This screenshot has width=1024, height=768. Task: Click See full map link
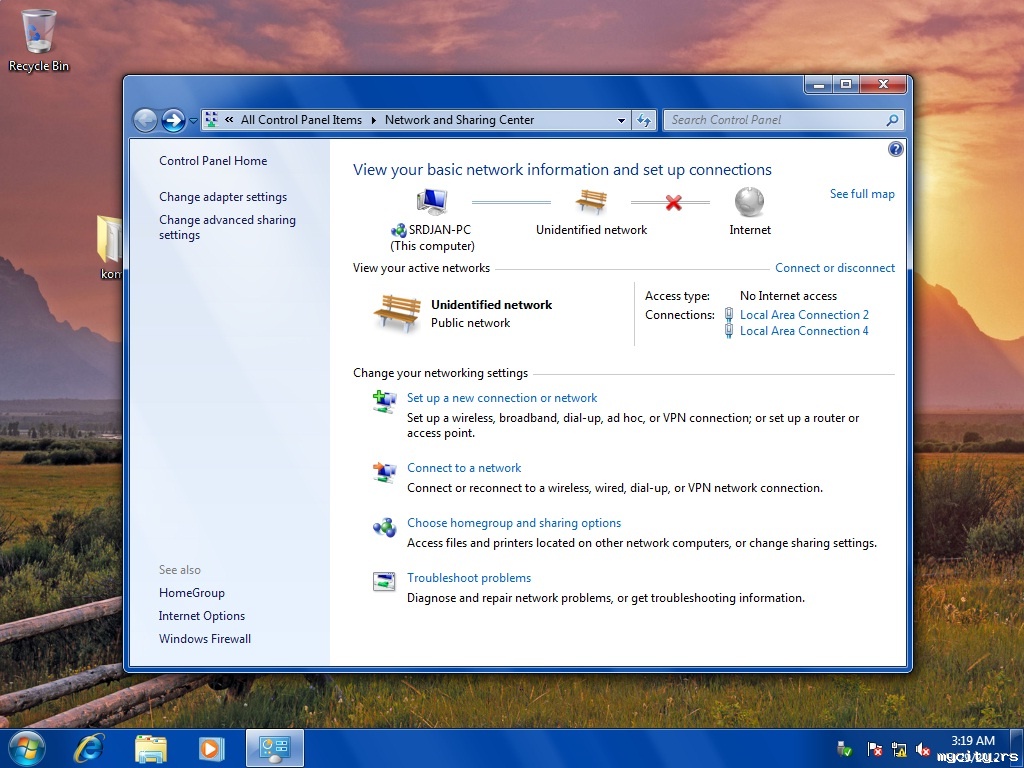click(862, 194)
